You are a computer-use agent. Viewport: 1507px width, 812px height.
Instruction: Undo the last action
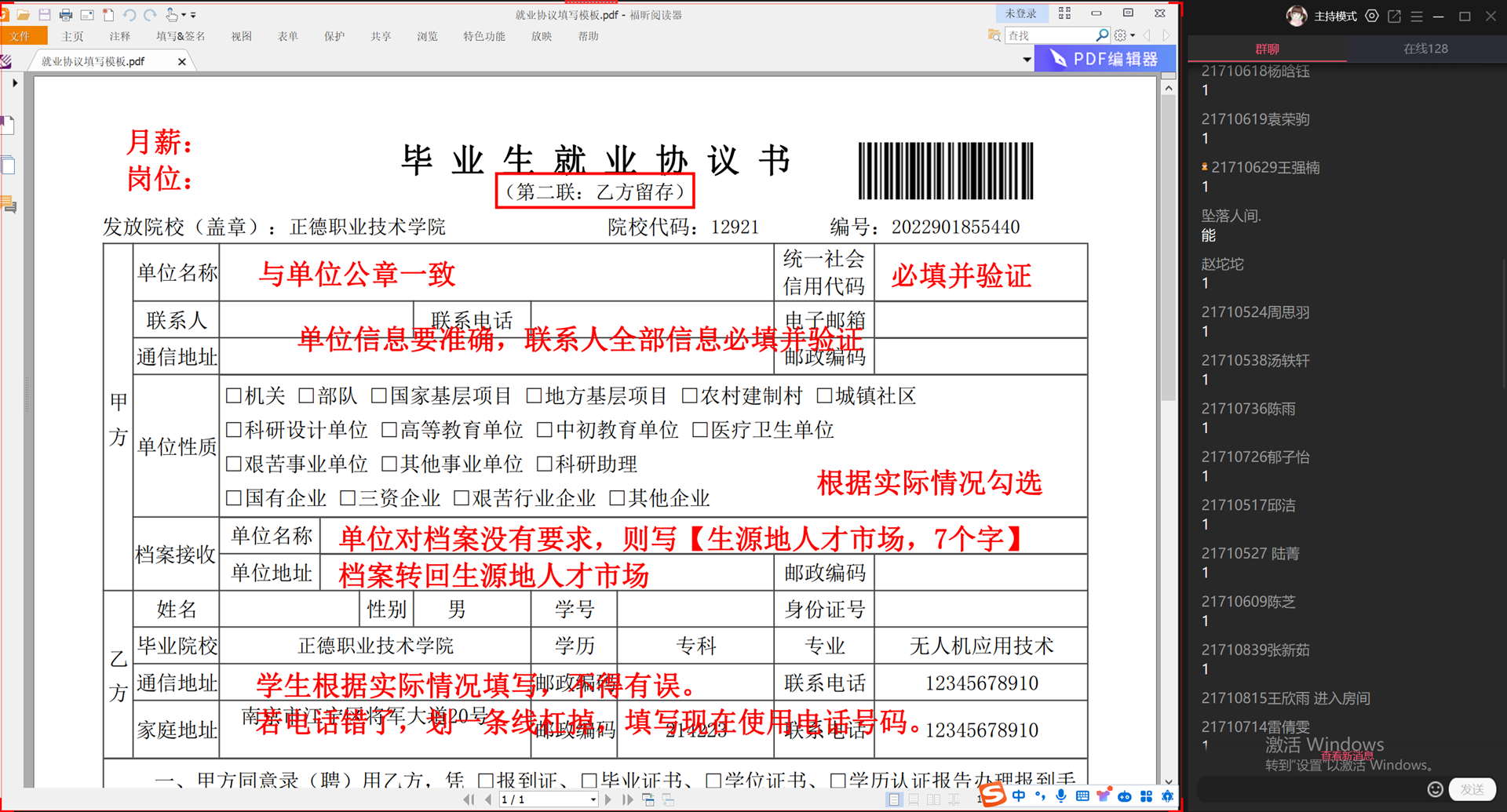[x=130, y=15]
